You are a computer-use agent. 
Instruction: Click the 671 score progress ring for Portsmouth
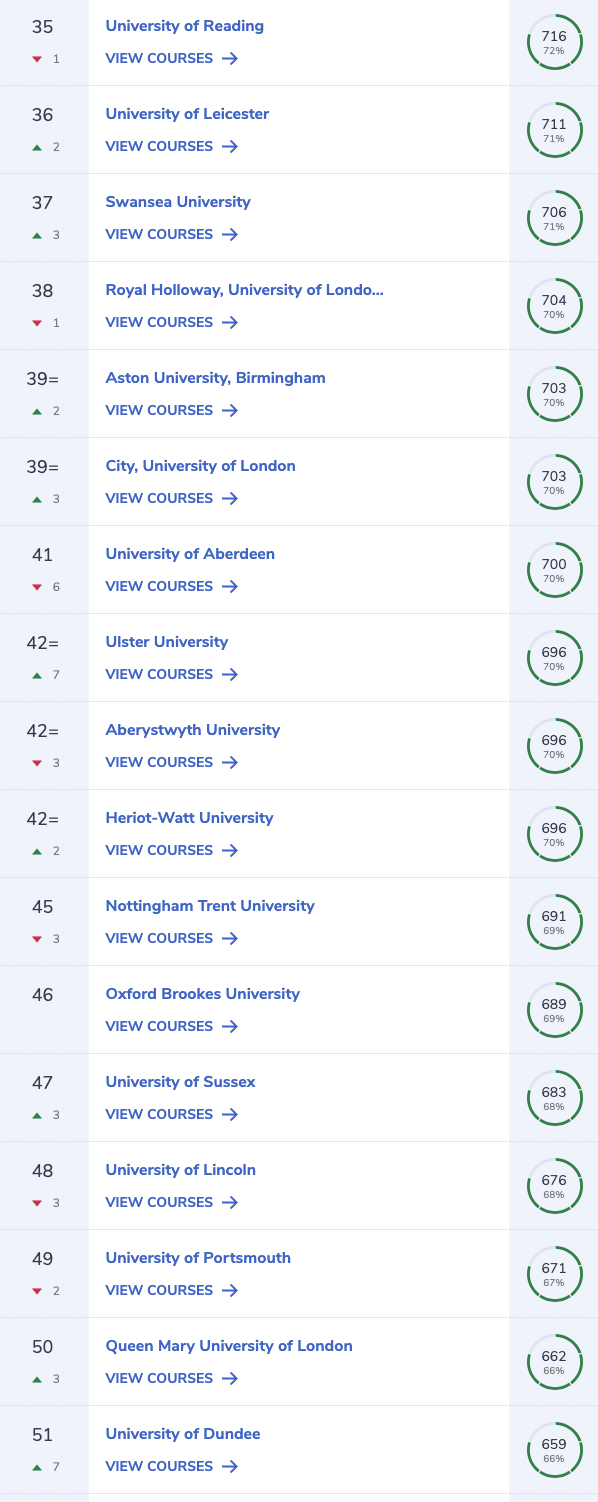click(554, 1274)
